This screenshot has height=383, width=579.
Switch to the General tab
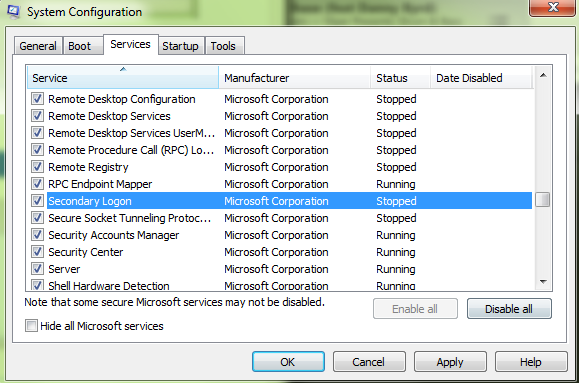pos(38,46)
